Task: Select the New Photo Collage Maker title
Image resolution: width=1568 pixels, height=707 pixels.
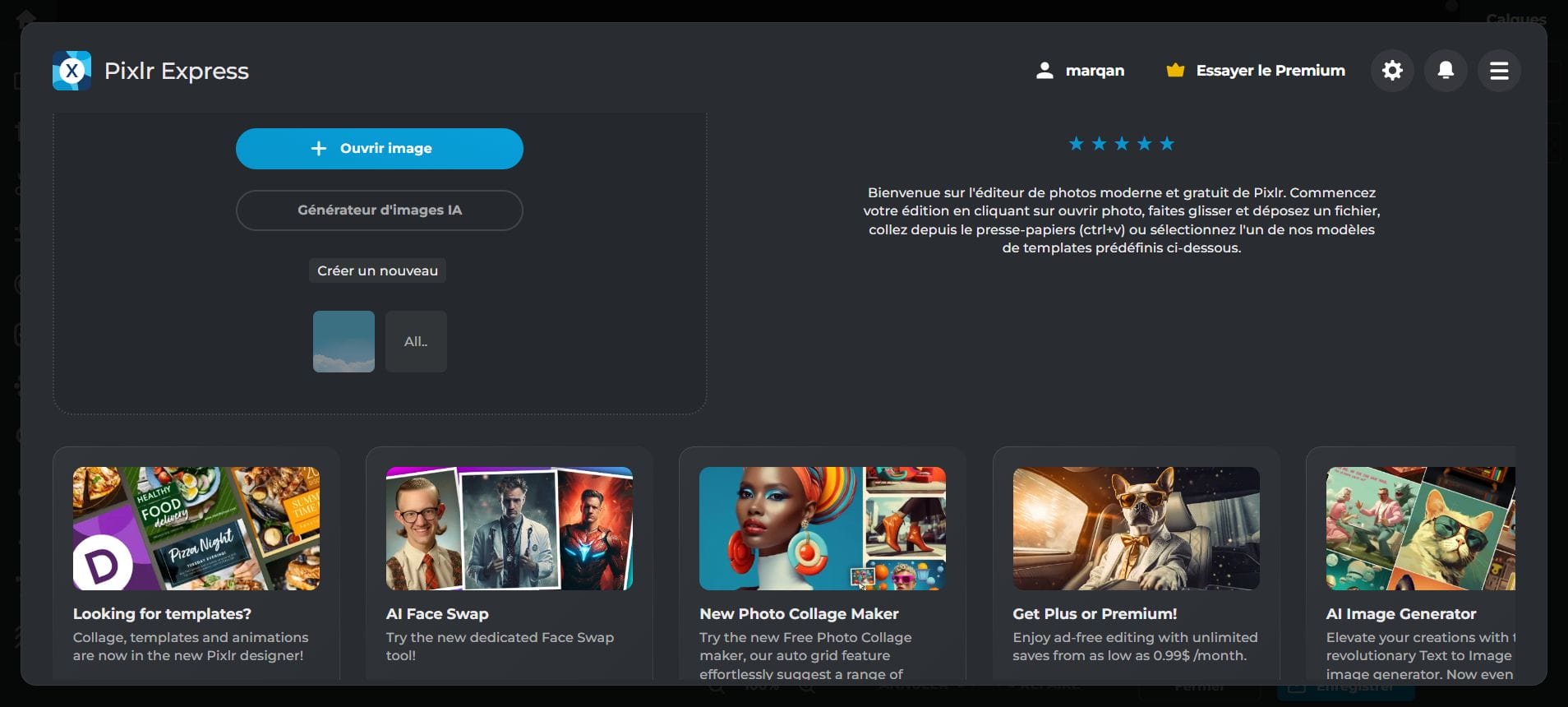Action: click(799, 614)
